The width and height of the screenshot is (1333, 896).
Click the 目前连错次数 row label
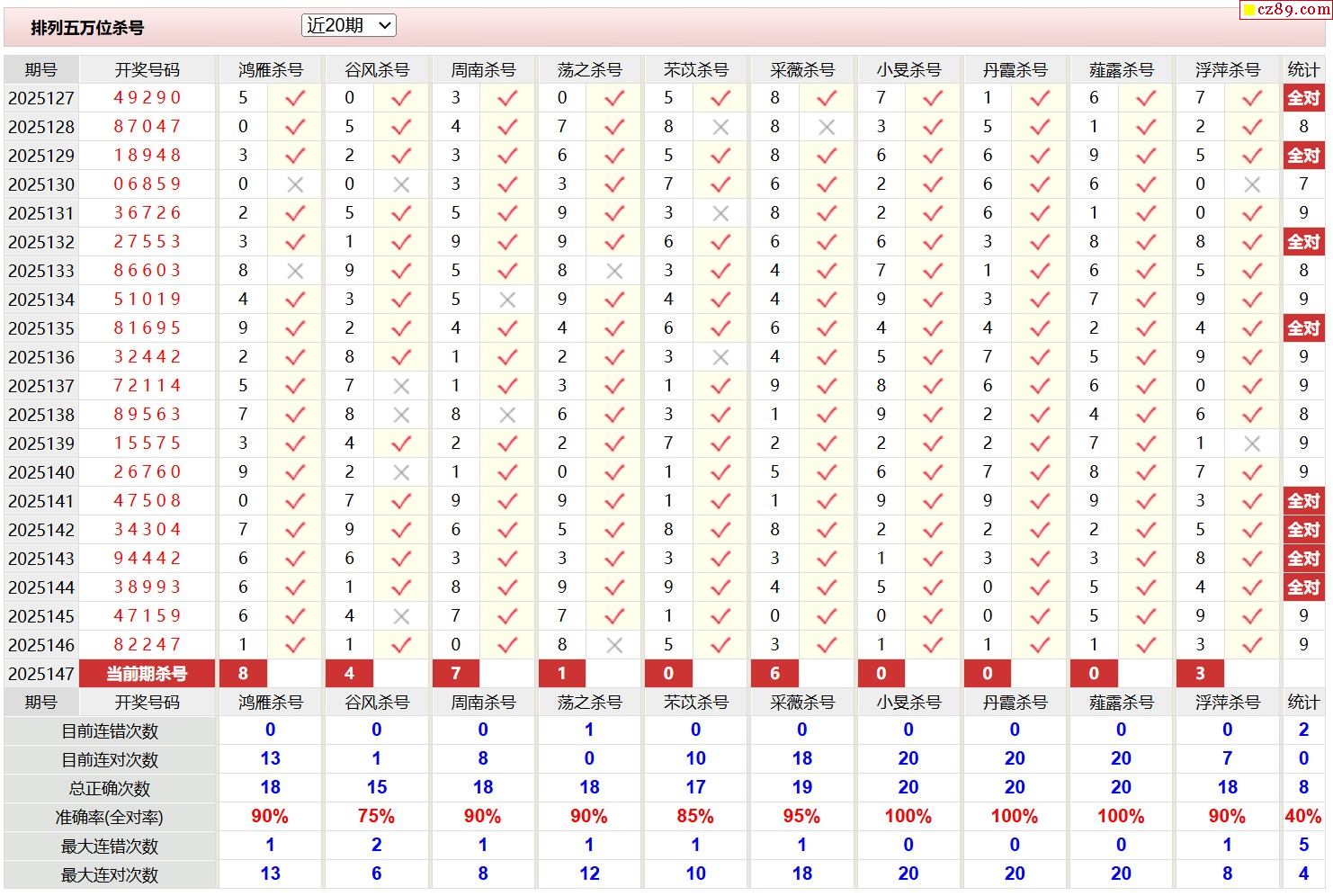[110, 731]
